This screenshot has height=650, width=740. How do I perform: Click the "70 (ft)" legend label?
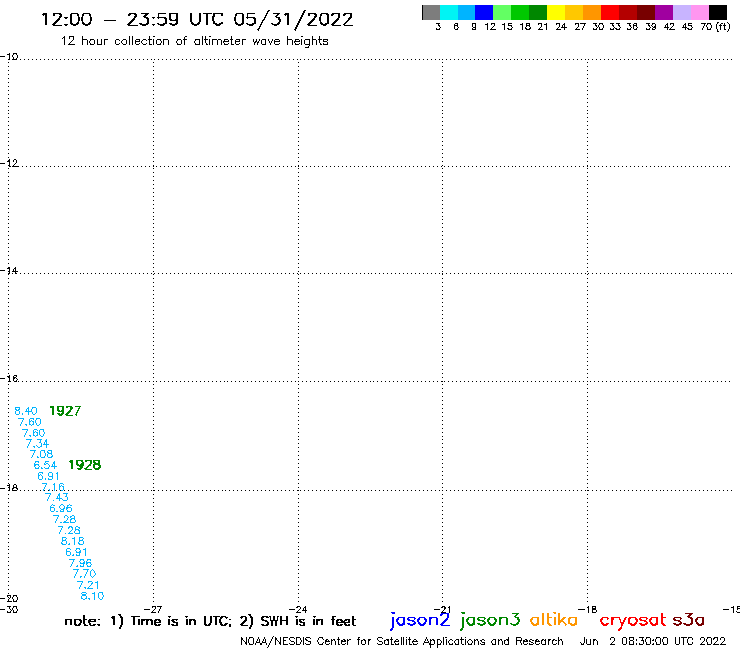715,27
